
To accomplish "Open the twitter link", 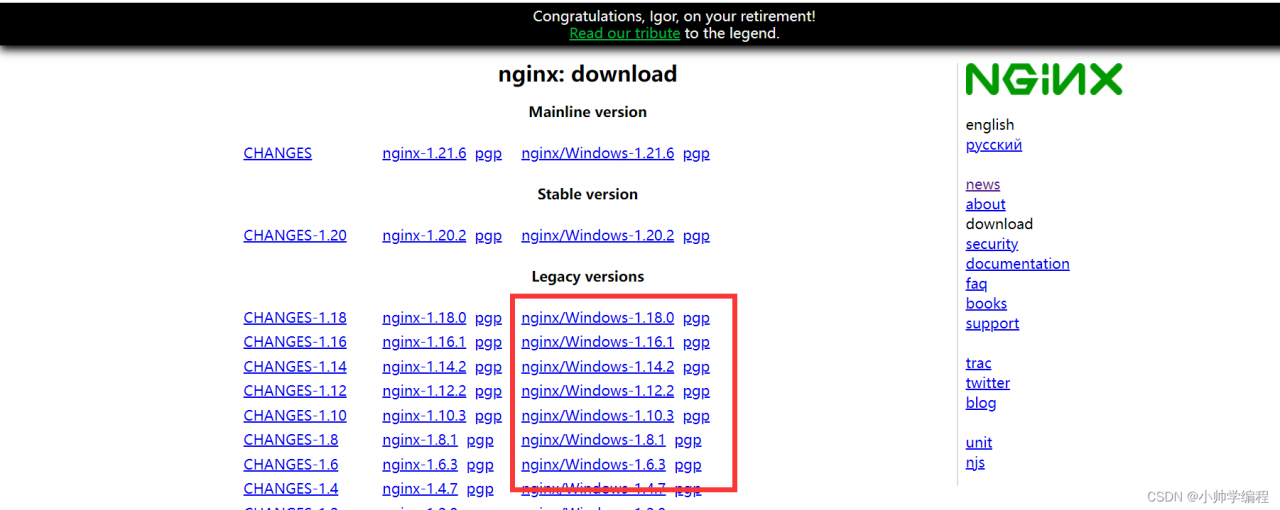I will 988,383.
